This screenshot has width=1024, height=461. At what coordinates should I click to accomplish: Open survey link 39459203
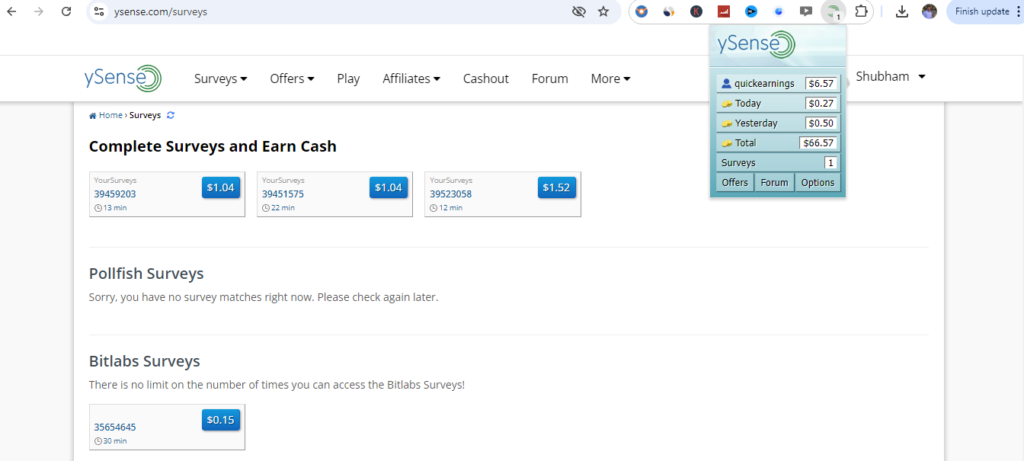(x=115, y=194)
